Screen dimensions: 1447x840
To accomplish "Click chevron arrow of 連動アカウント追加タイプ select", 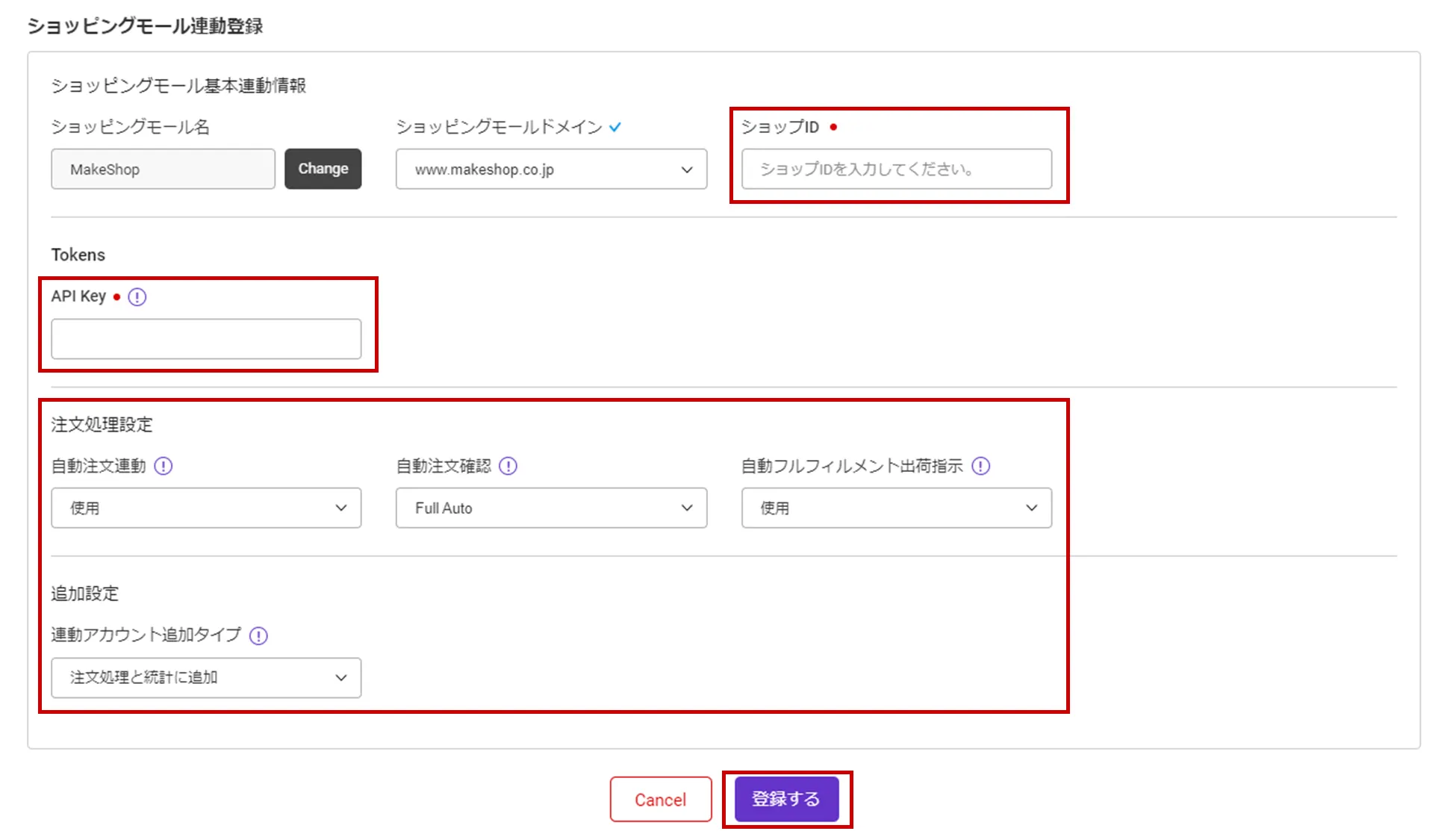I will 341,678.
